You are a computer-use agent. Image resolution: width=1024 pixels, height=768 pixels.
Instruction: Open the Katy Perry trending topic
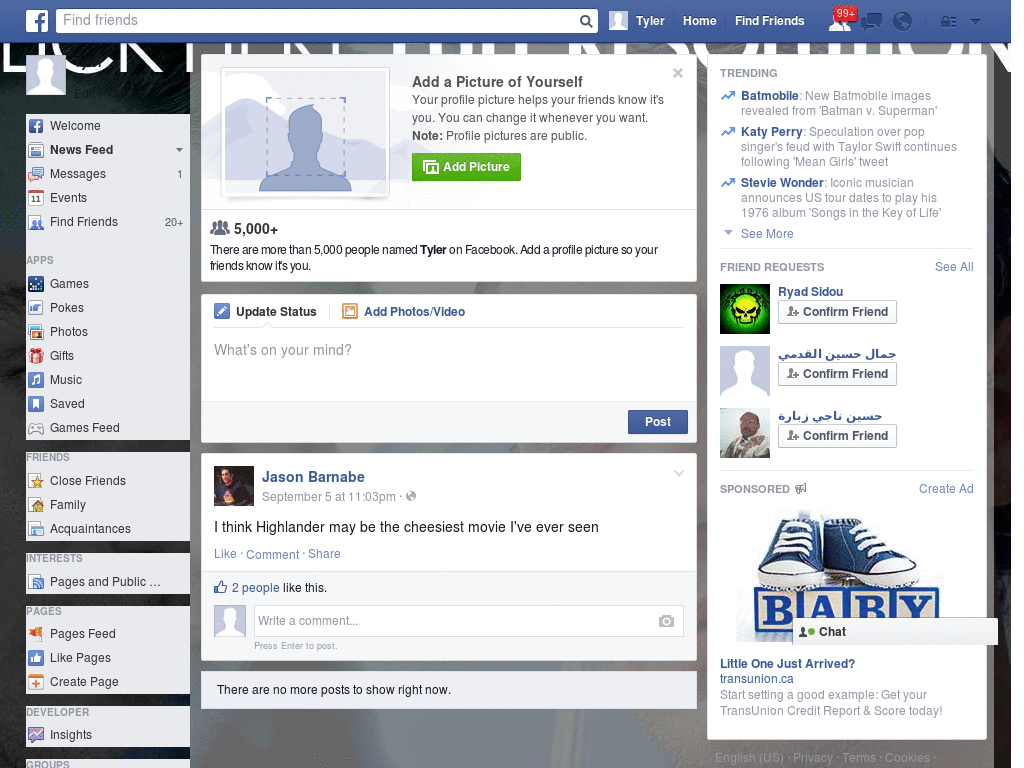[x=771, y=132]
